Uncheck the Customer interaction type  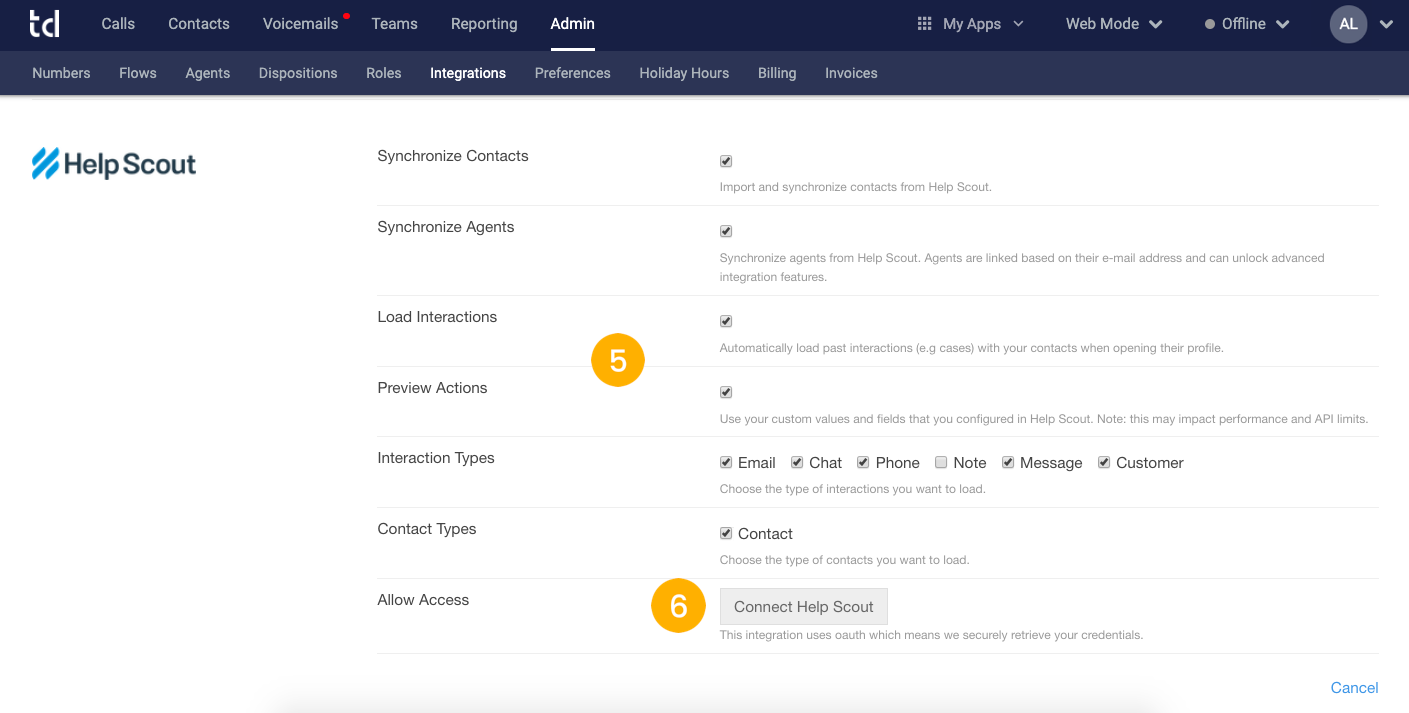point(1104,462)
